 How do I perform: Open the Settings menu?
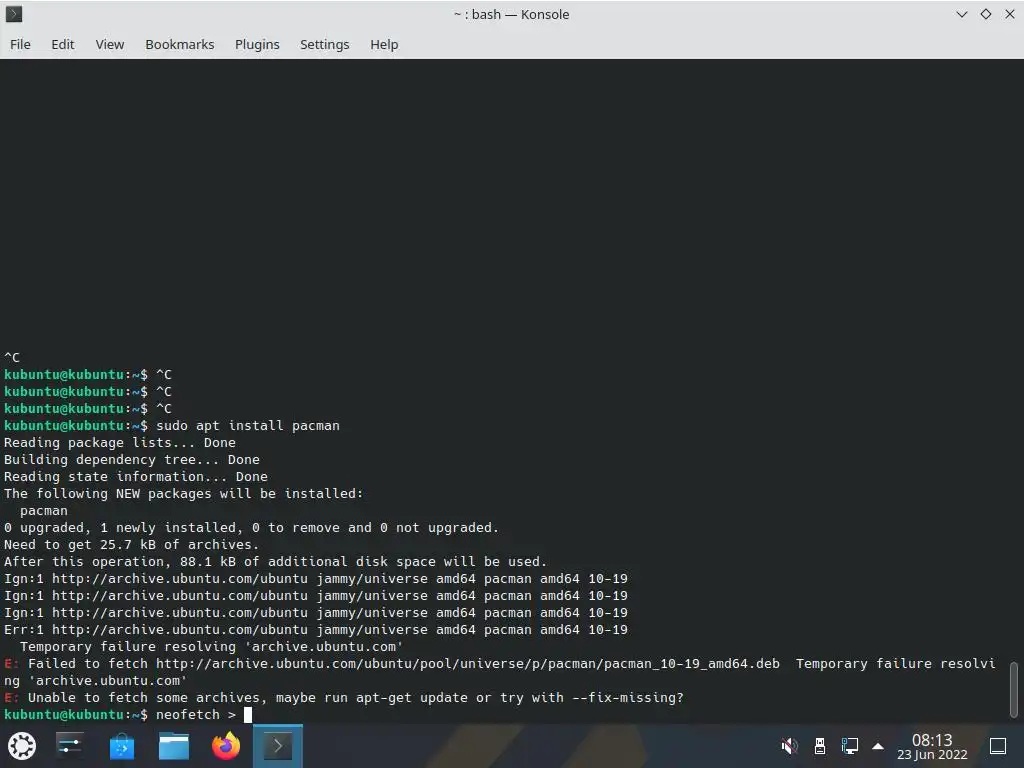325,44
